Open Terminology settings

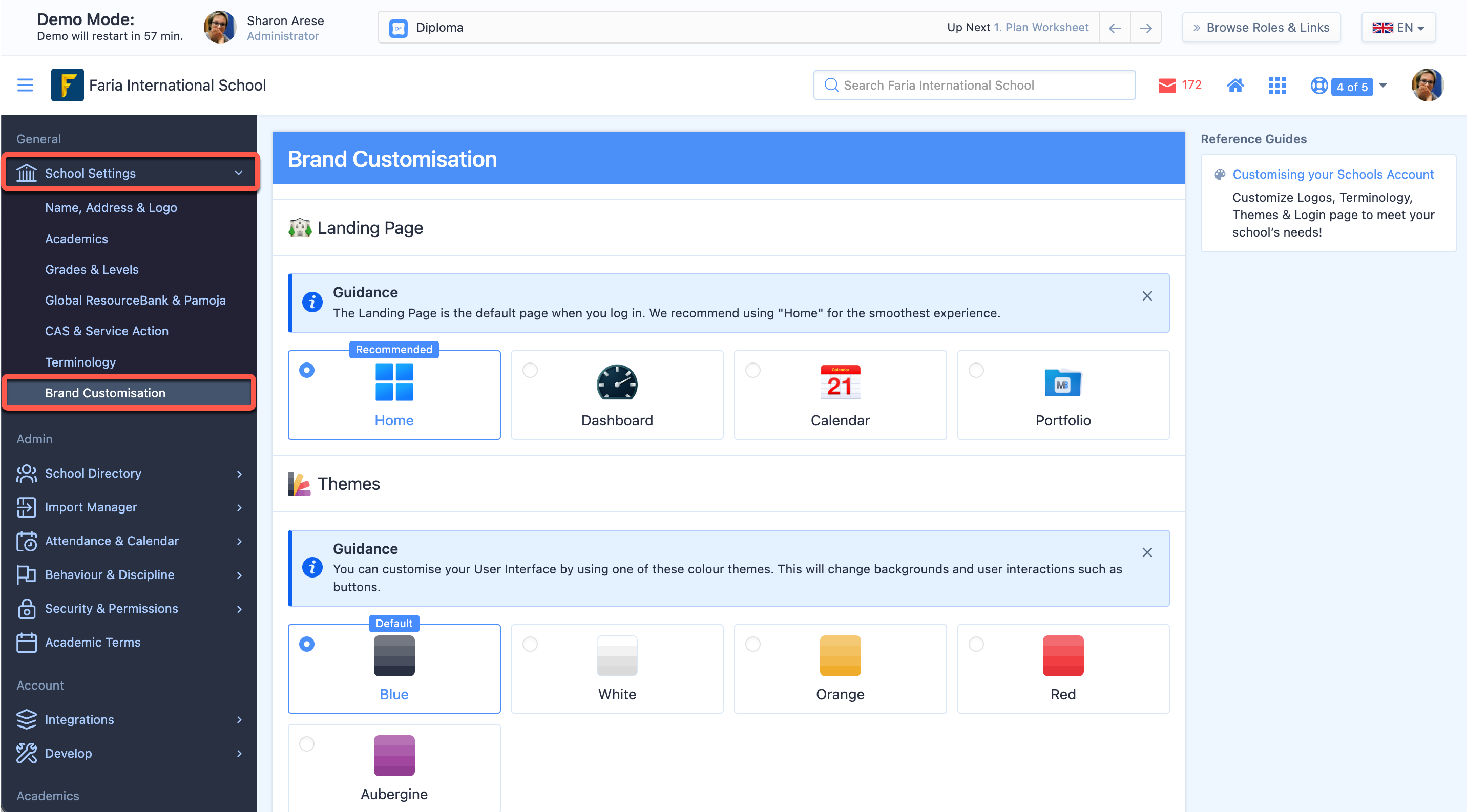coord(80,362)
